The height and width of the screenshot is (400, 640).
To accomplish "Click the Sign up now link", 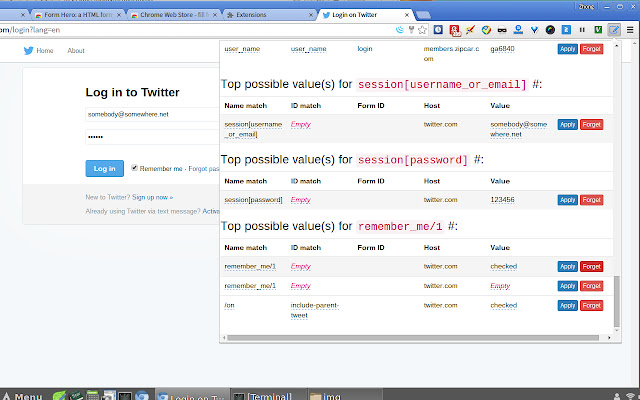I will [x=152, y=197].
